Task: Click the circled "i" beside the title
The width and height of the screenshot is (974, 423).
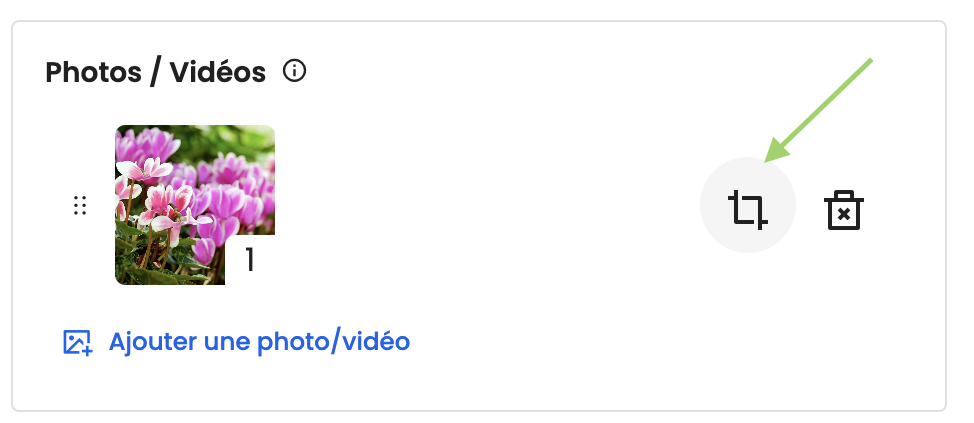Action: (x=294, y=72)
